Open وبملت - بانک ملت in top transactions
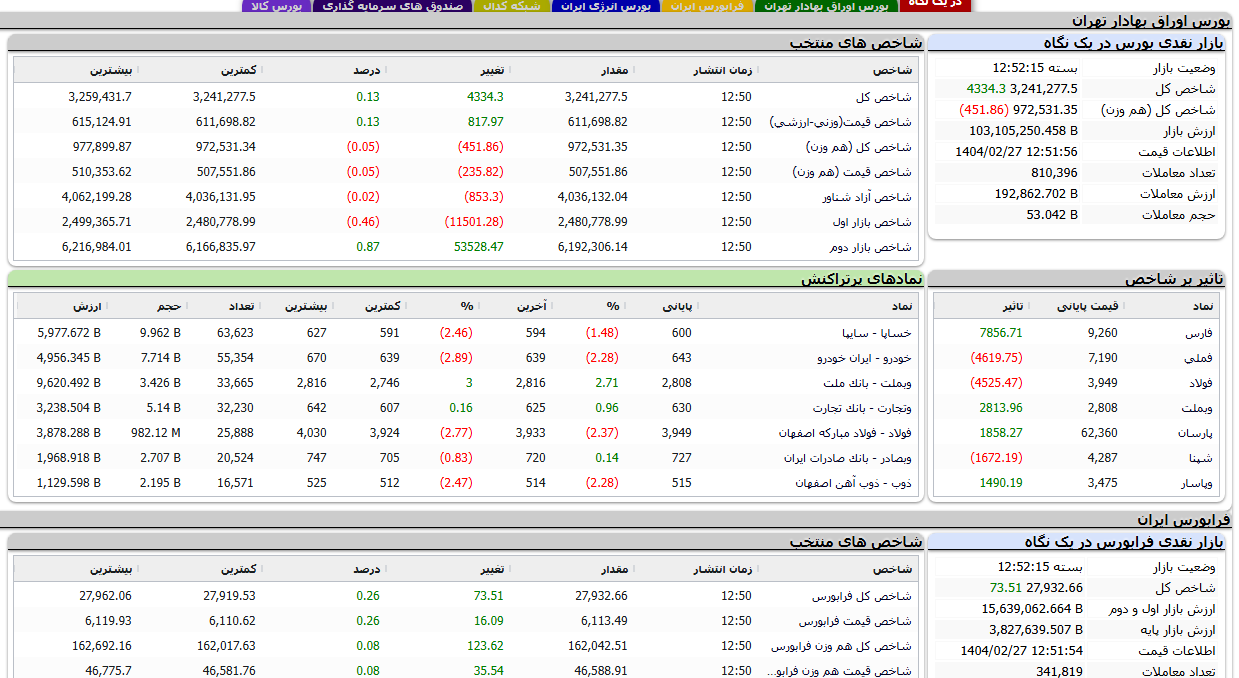Viewport: 1239px width, 678px height. (x=868, y=383)
